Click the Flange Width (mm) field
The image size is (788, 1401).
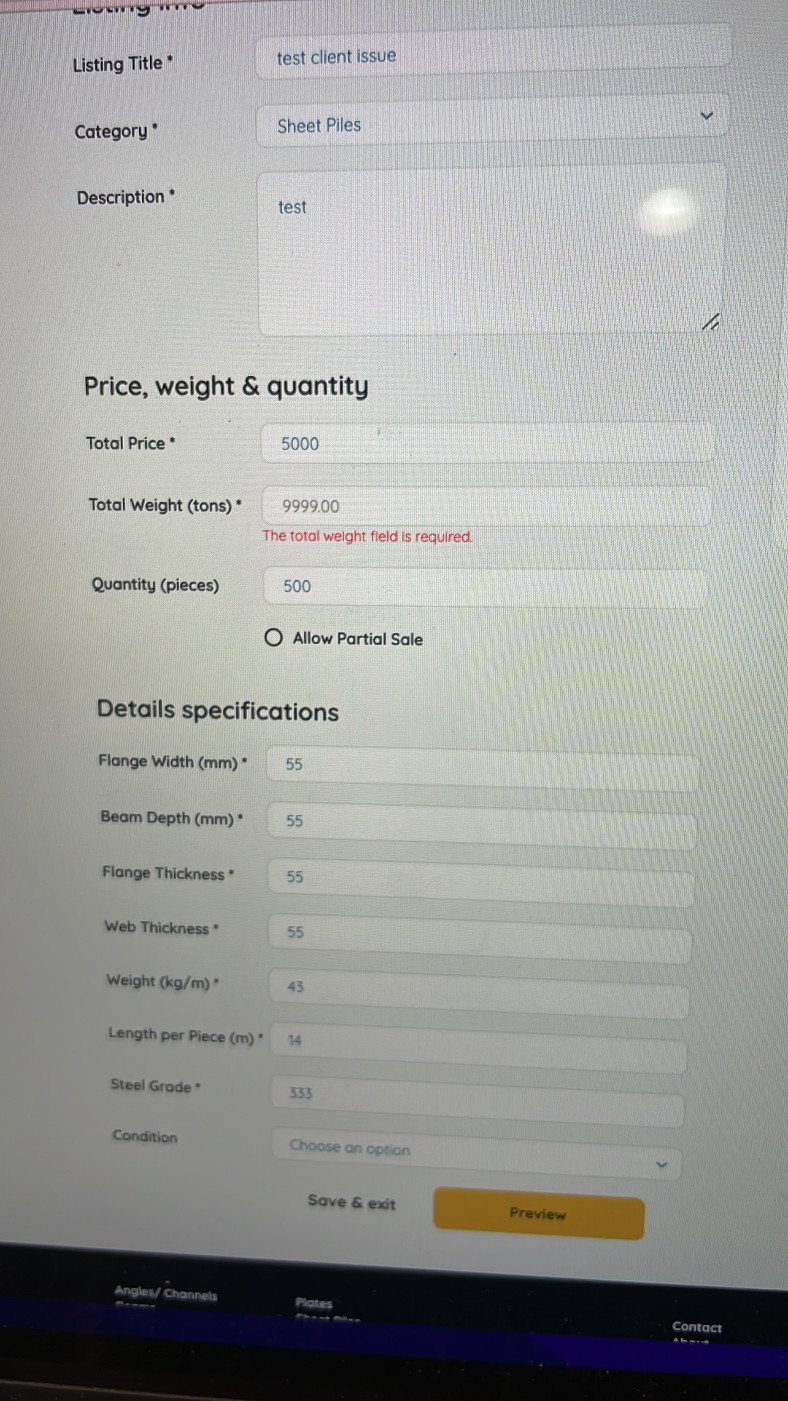484,766
